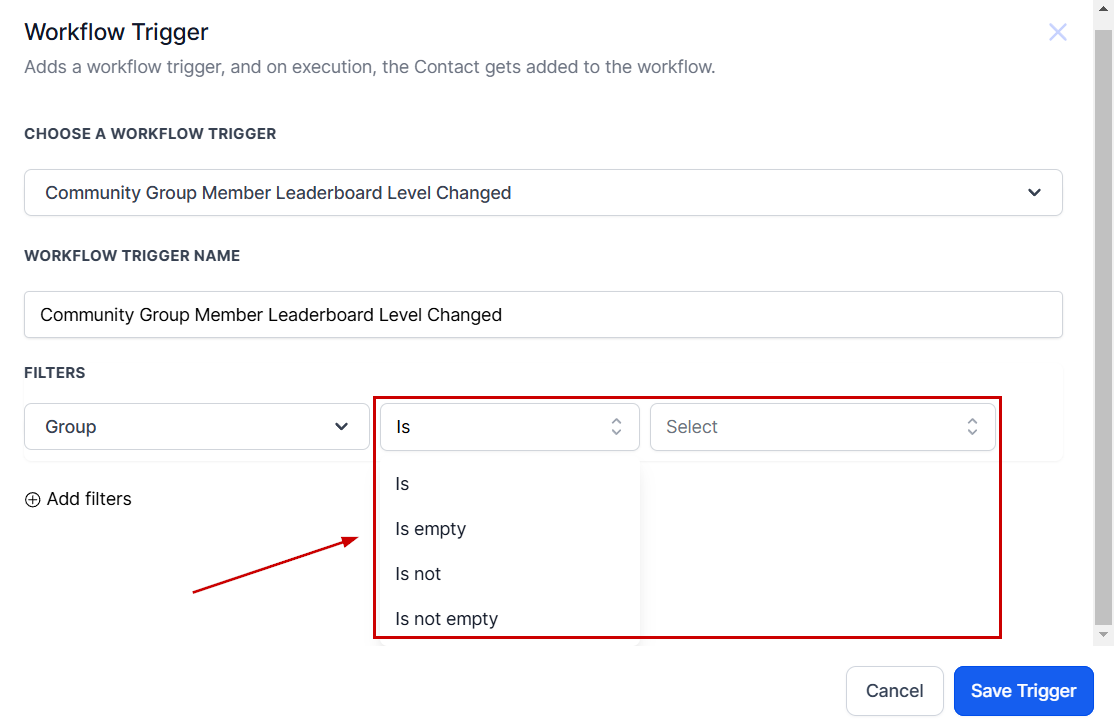Focus the Workflow Trigger Name field
Screen dimensions: 1114x727
click(x=542, y=315)
